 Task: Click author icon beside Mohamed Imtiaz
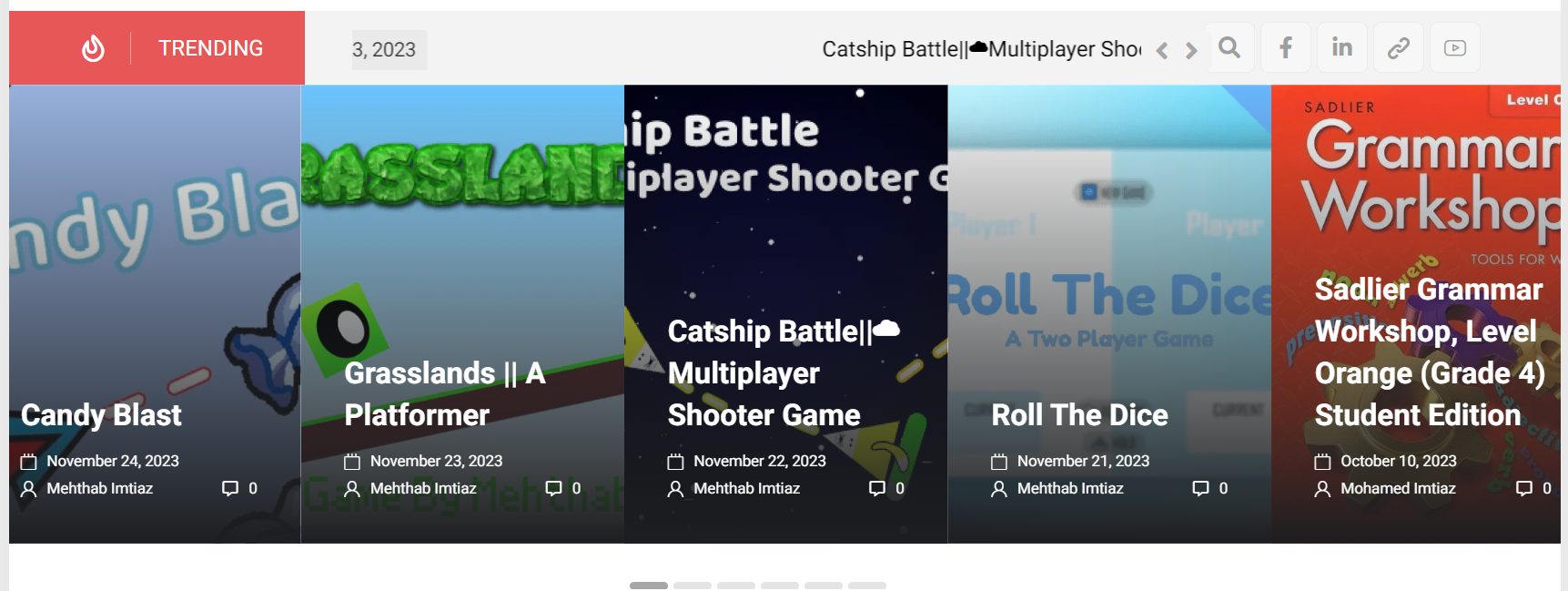1322,489
